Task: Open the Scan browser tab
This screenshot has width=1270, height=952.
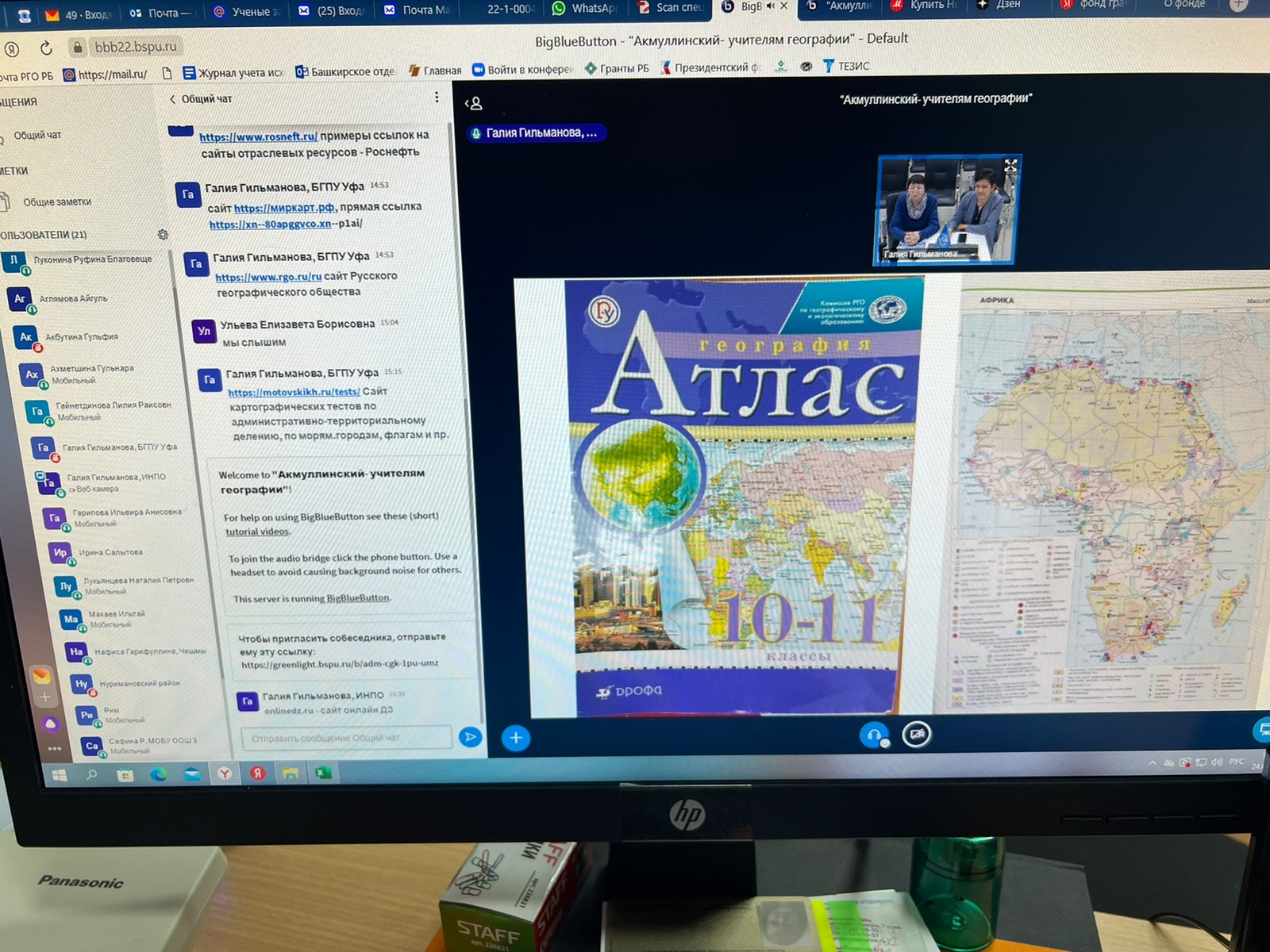Action: tap(671, 8)
